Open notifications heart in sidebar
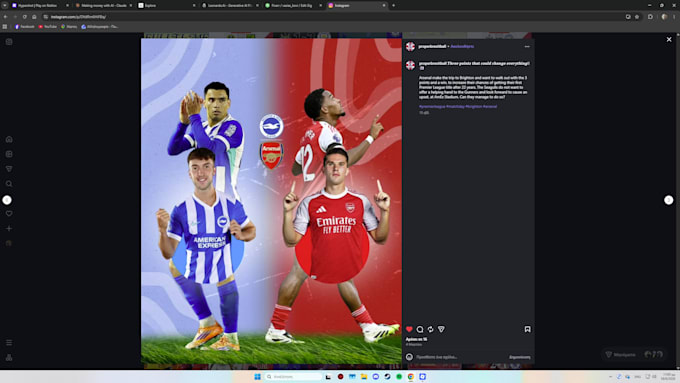The image size is (680, 383). coord(9,213)
